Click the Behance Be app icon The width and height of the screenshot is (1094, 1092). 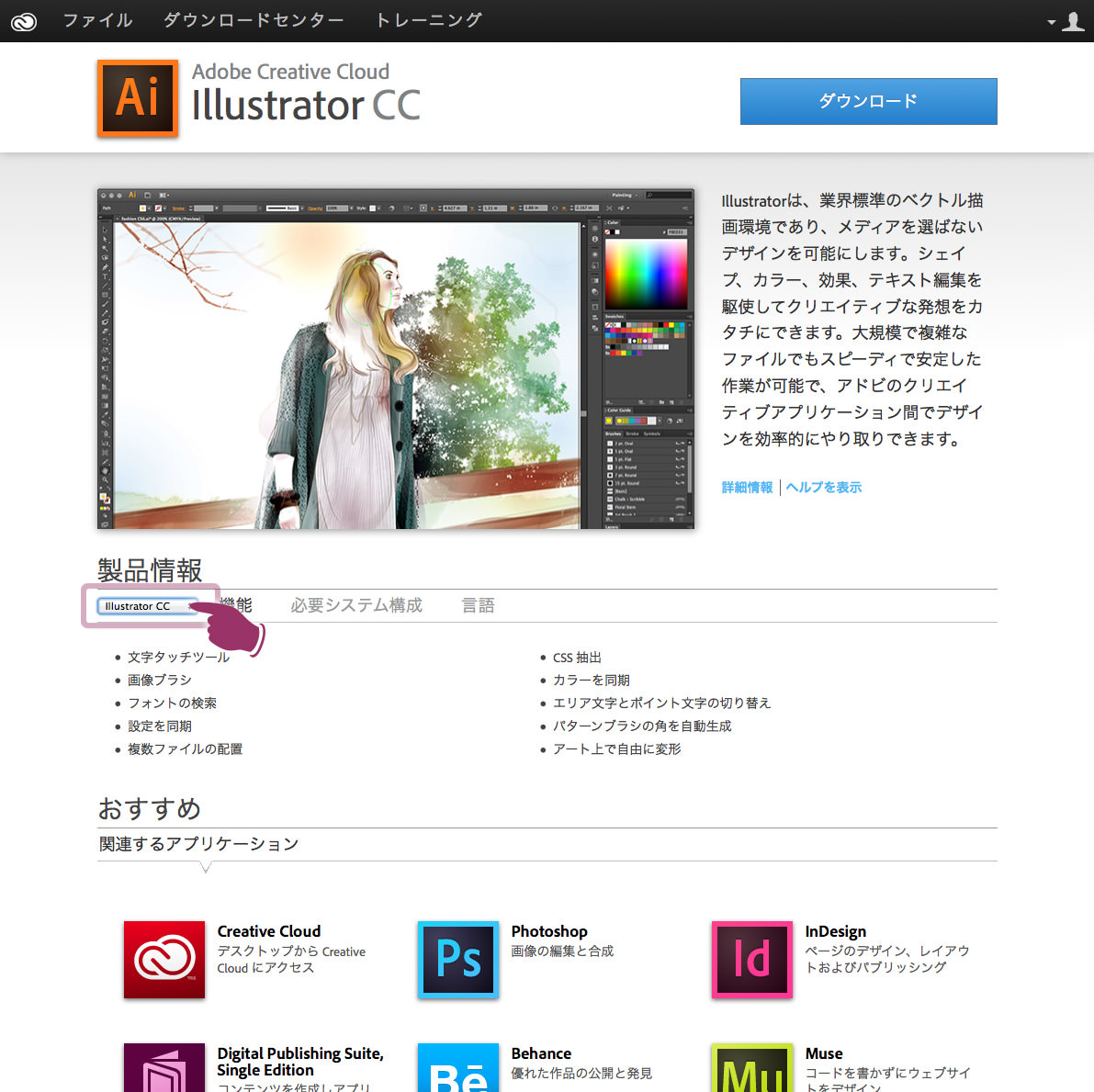point(457,1067)
